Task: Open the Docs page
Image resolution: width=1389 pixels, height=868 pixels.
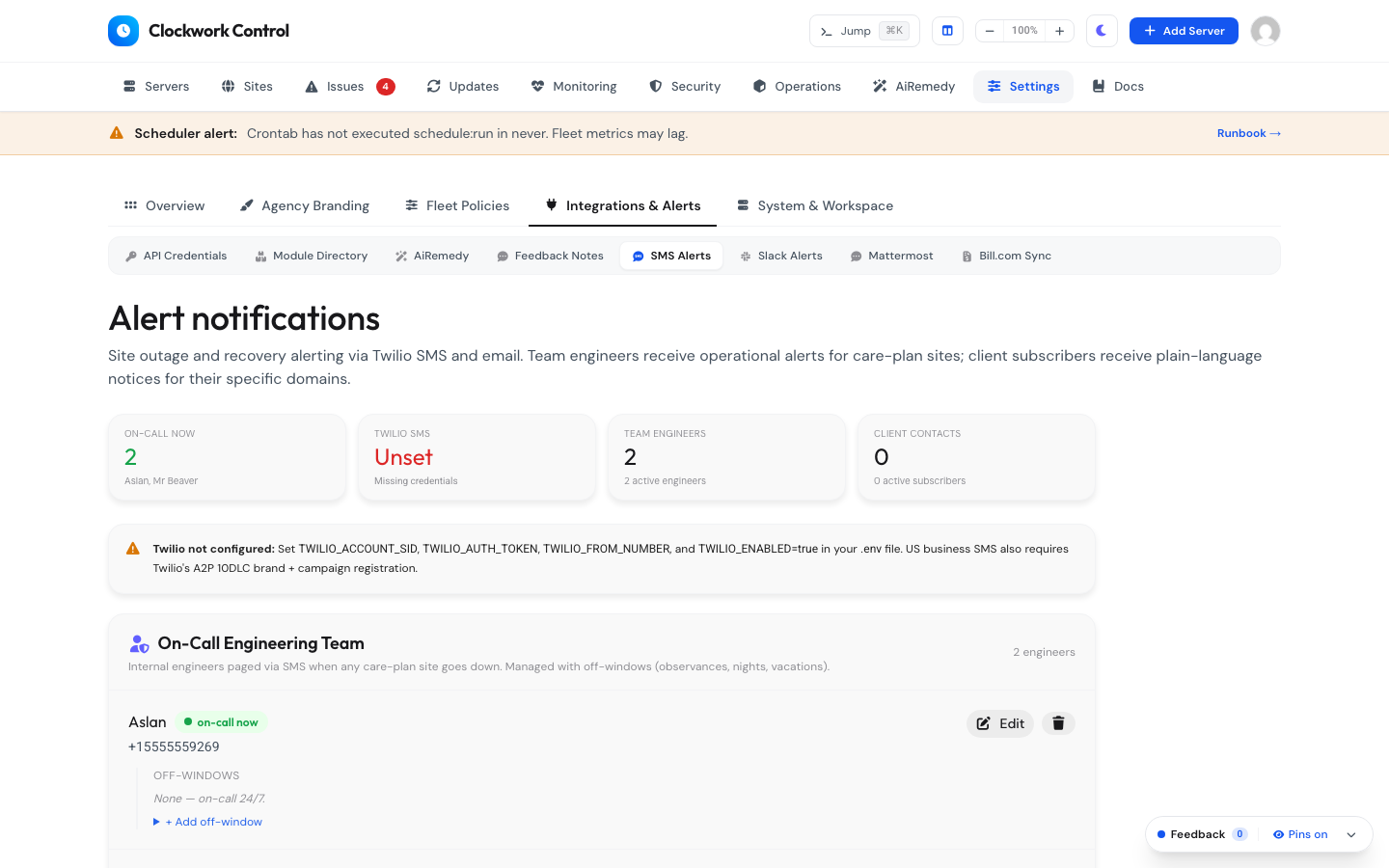Action: click(1118, 87)
